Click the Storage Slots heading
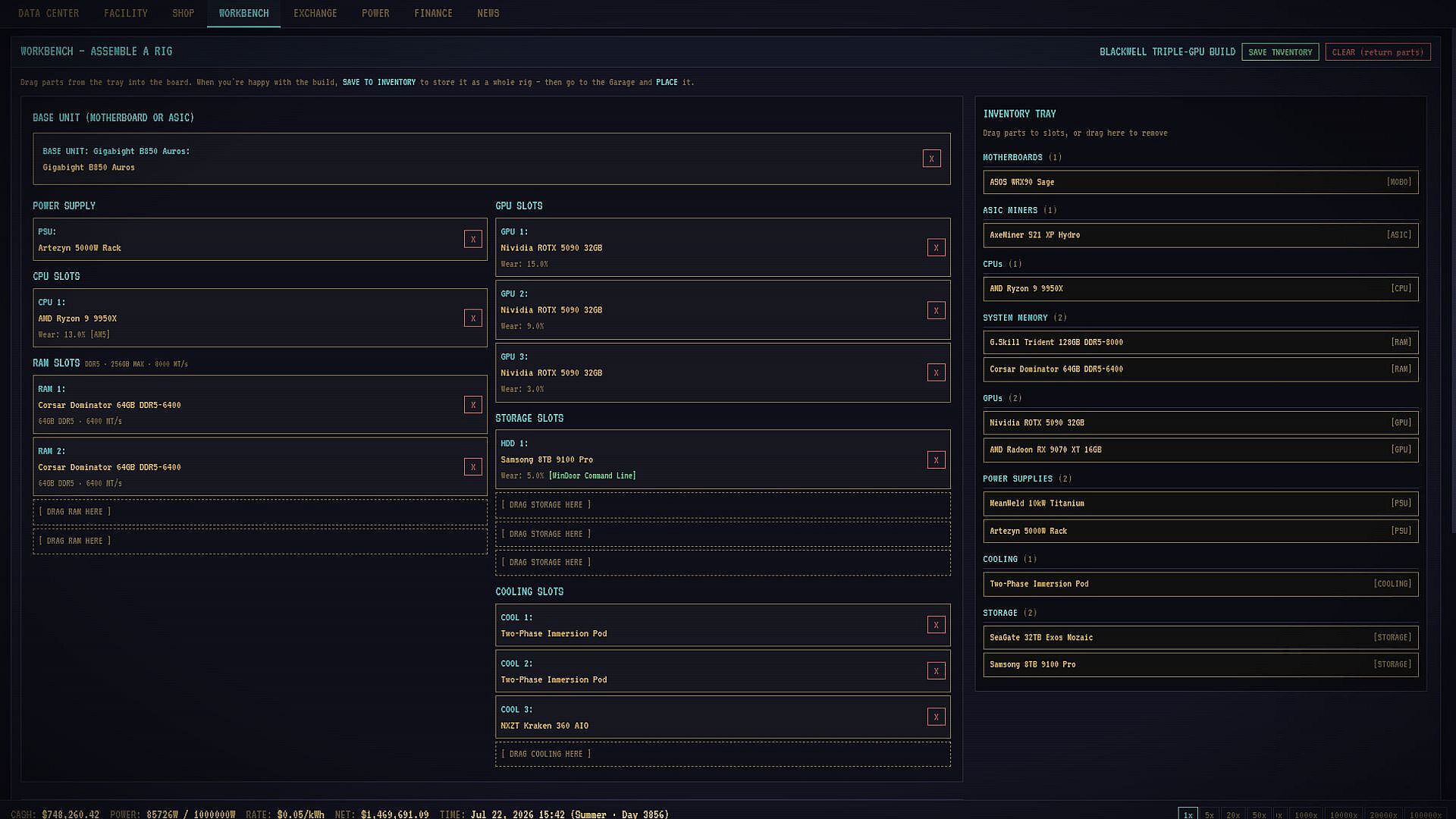 [529, 418]
